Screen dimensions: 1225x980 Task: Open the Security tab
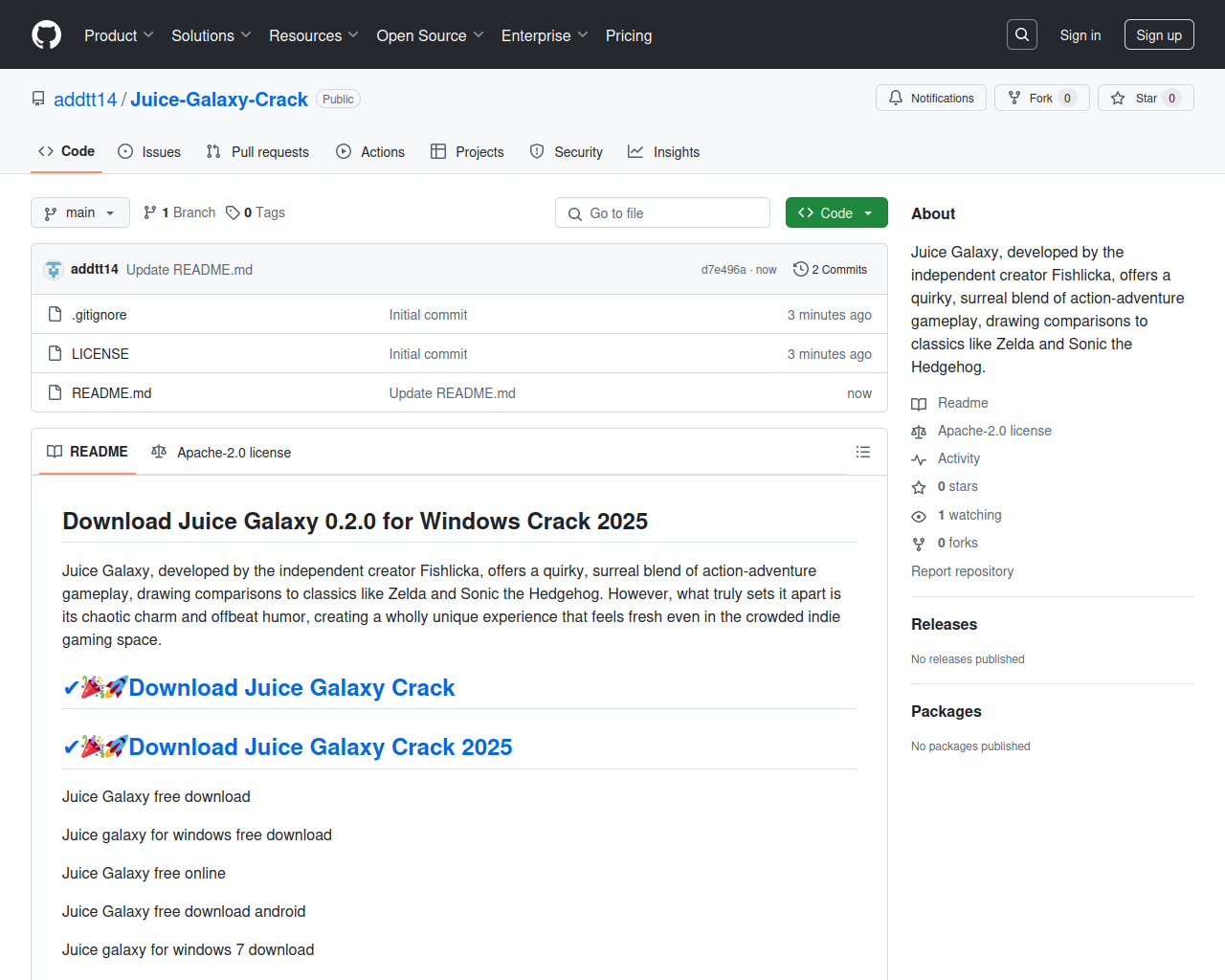click(567, 152)
